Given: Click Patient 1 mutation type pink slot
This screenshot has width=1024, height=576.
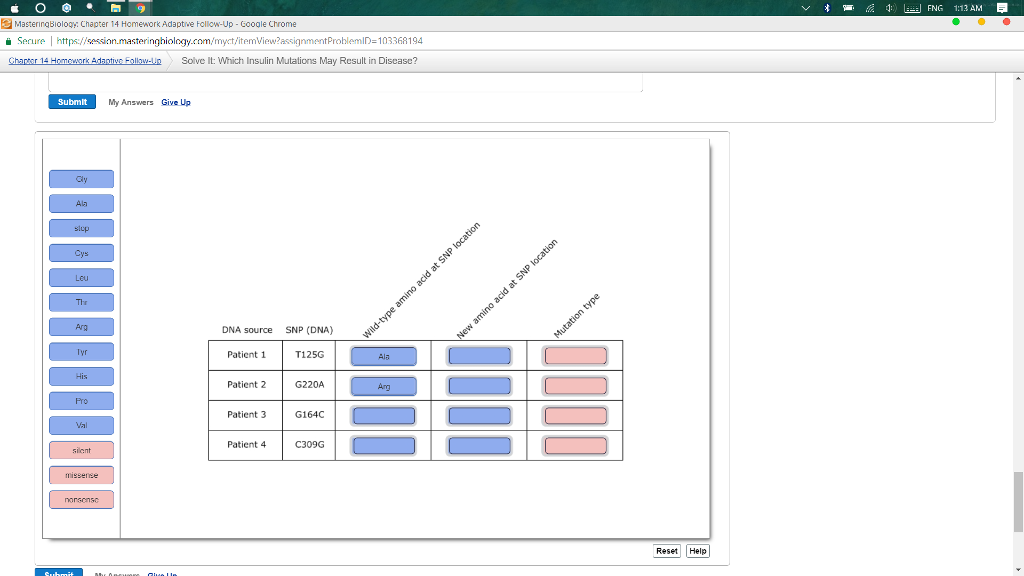Looking at the screenshot, I should (x=575, y=356).
